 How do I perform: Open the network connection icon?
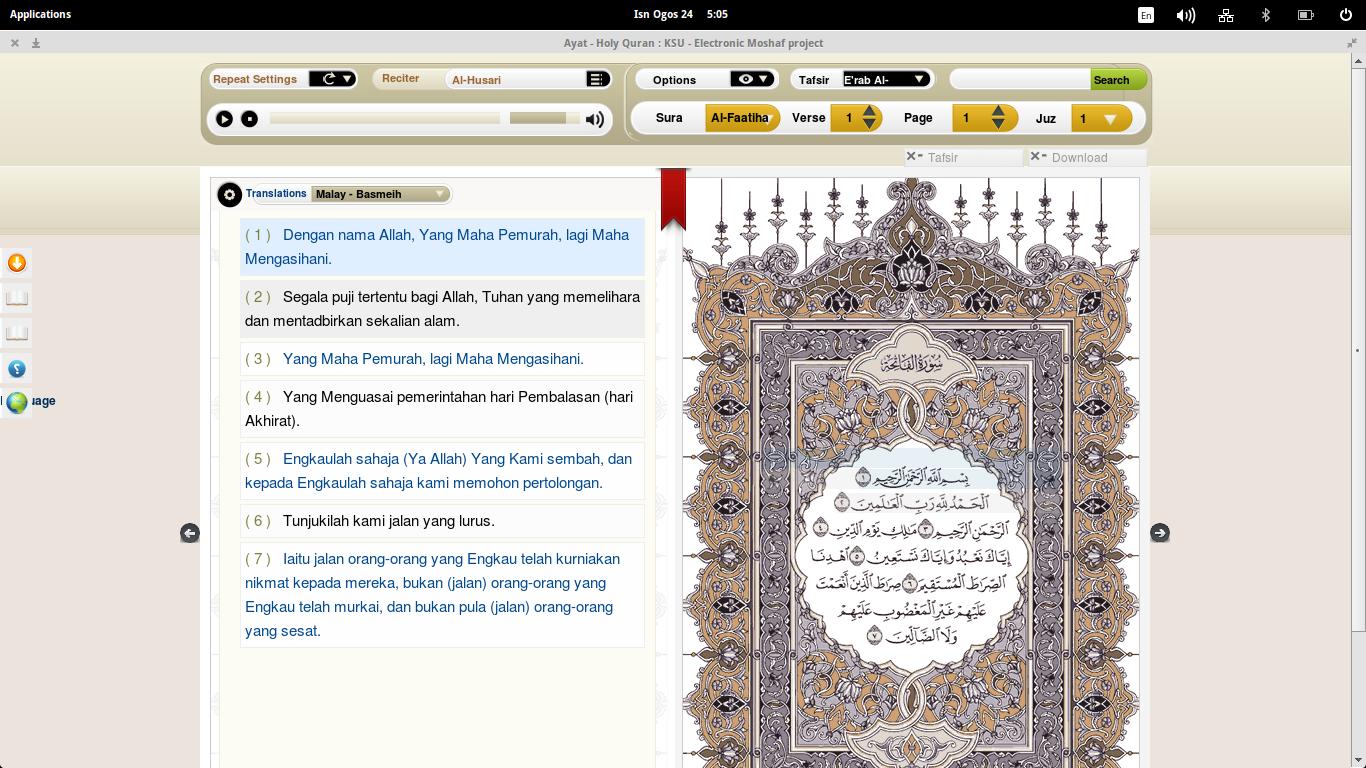(1226, 15)
